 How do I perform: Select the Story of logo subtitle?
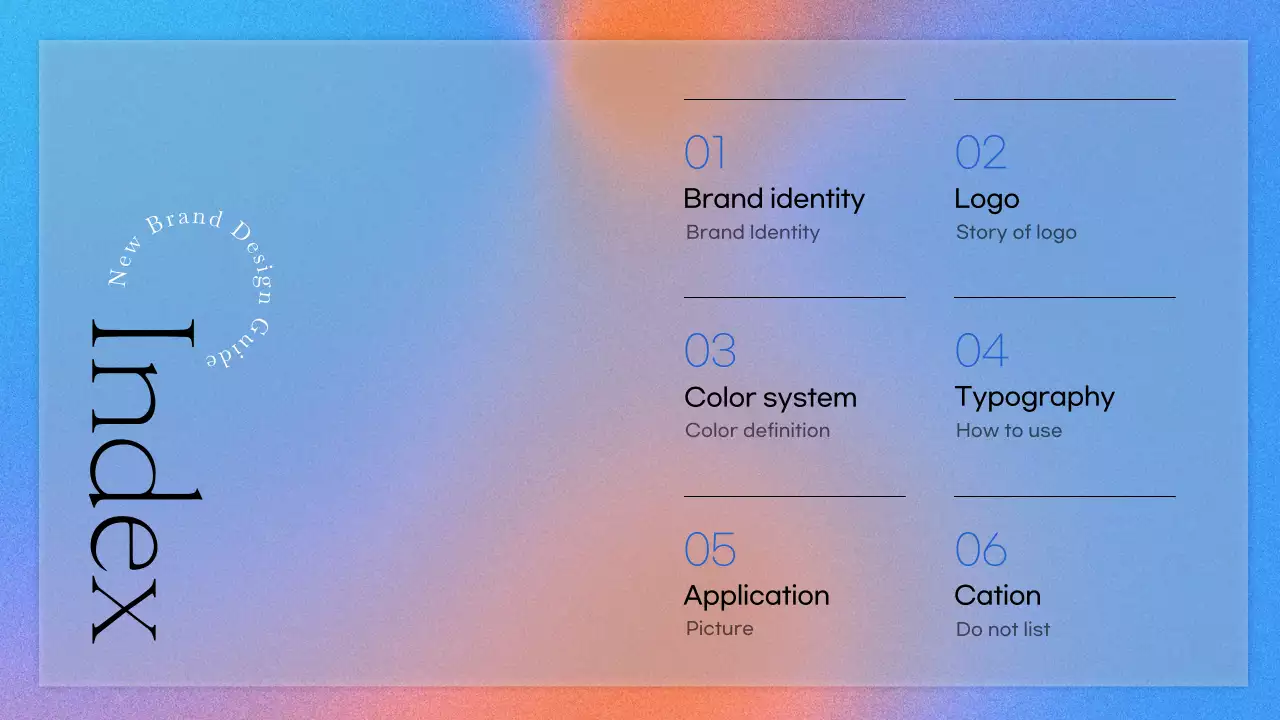[1015, 232]
